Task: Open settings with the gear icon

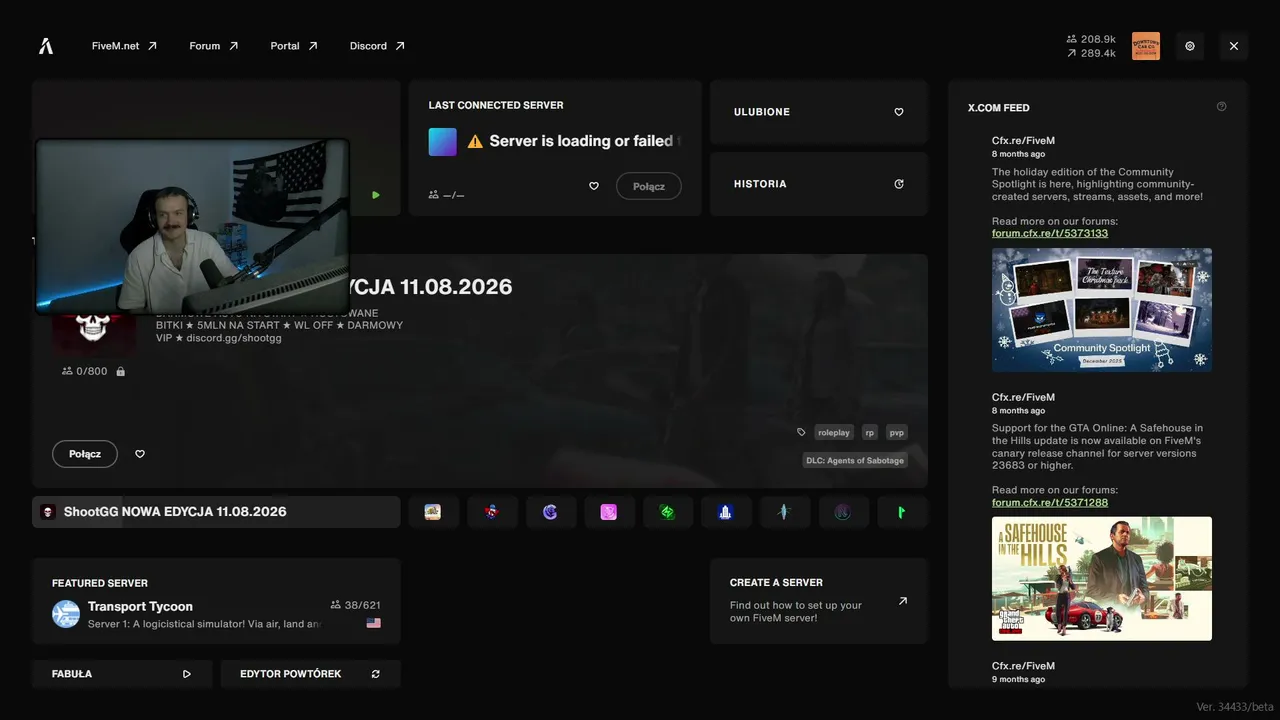Action: [x=1190, y=46]
